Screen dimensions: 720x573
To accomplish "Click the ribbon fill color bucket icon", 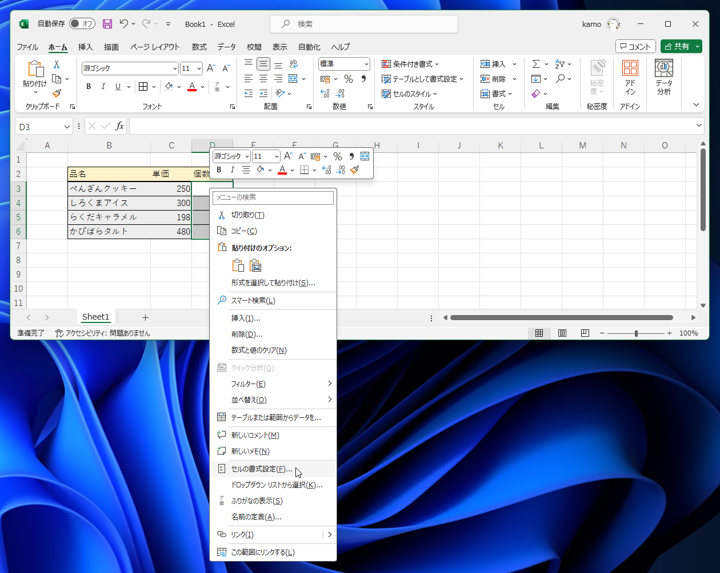I will click(x=169, y=86).
